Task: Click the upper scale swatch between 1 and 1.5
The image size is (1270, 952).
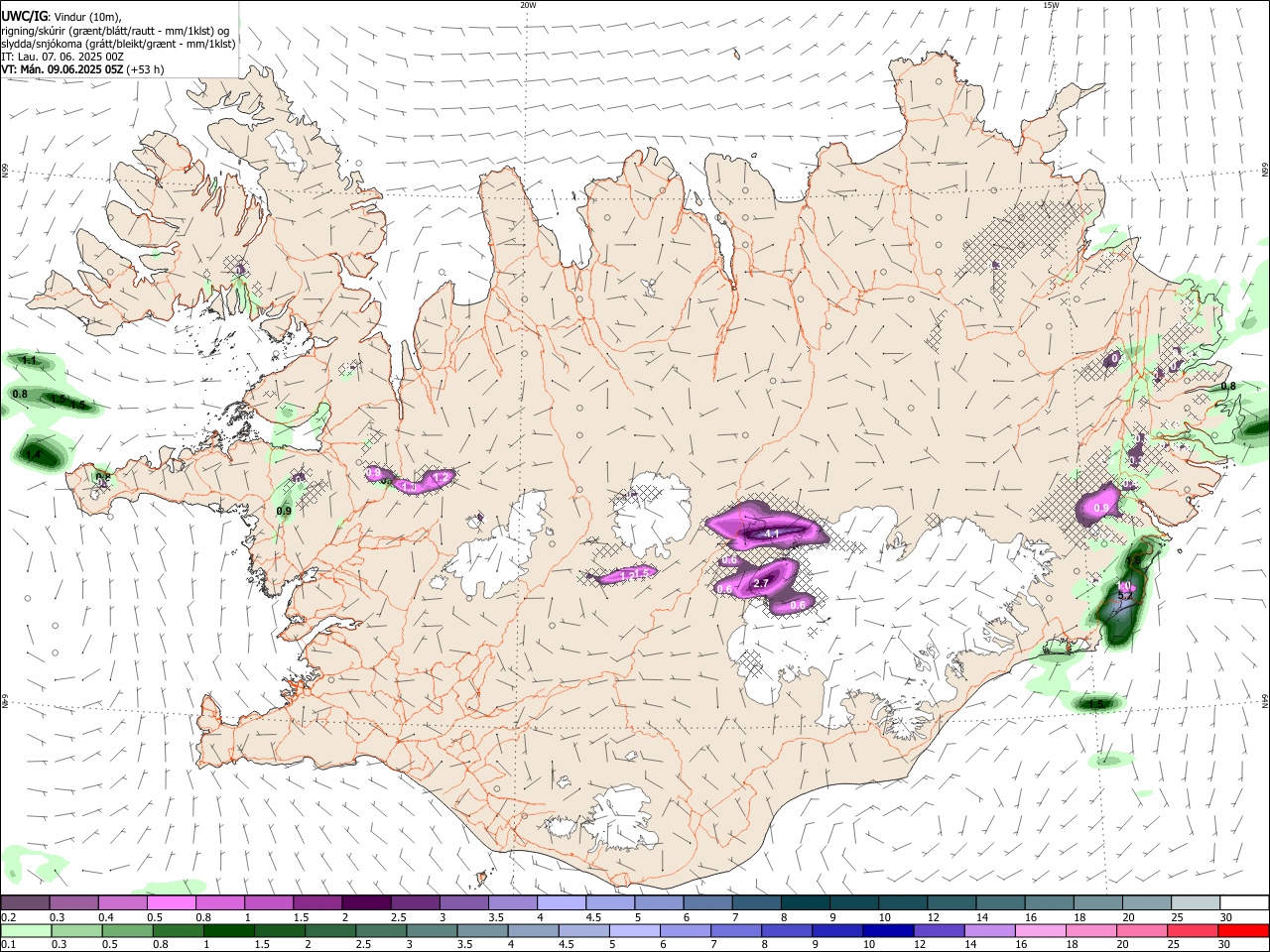Action: (x=269, y=902)
